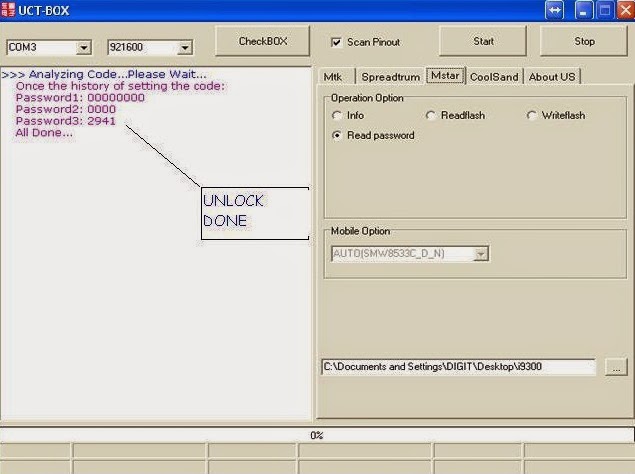Click the Stop button
635x474 pixels.
(584, 41)
